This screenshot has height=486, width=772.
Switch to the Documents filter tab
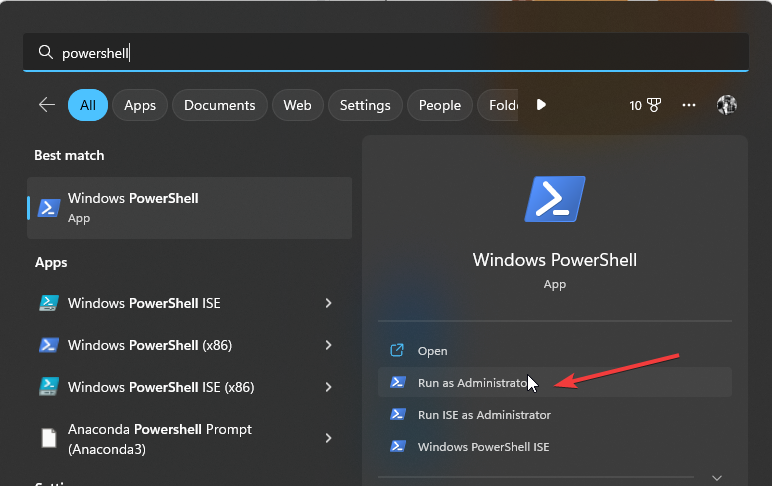pos(220,105)
